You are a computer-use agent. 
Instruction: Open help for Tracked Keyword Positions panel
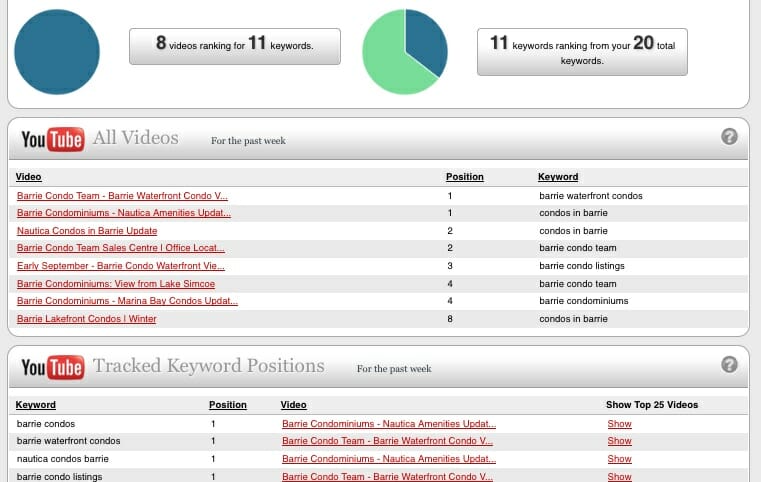pos(729,365)
